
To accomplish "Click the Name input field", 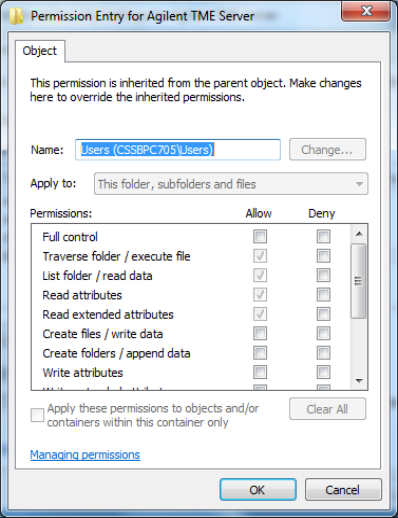I will click(178, 150).
